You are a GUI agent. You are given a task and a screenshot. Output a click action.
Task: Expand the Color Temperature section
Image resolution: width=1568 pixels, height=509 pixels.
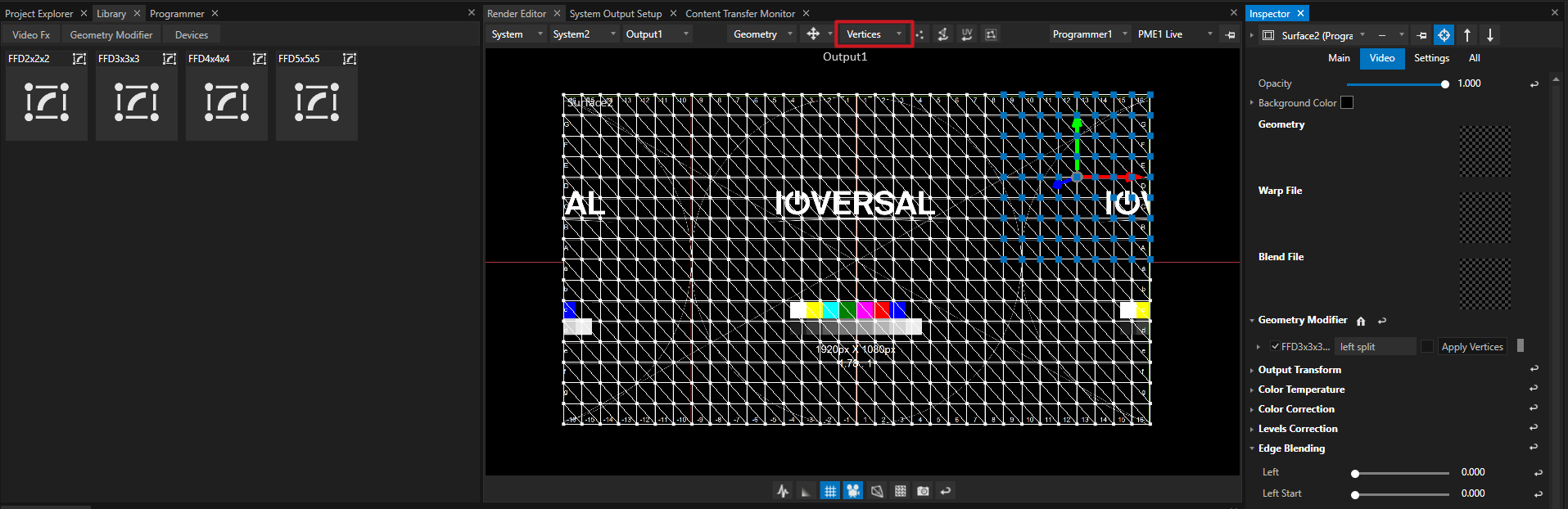click(1252, 390)
